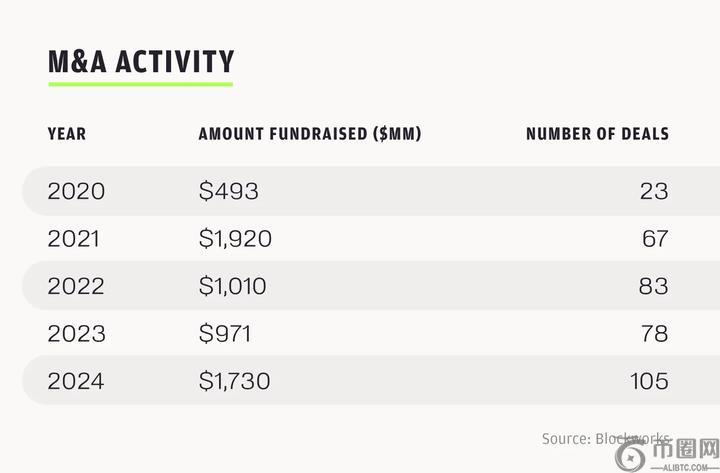Screen dimensions: 720x473
Task: Click the YEAR column header
Action: click(67, 134)
